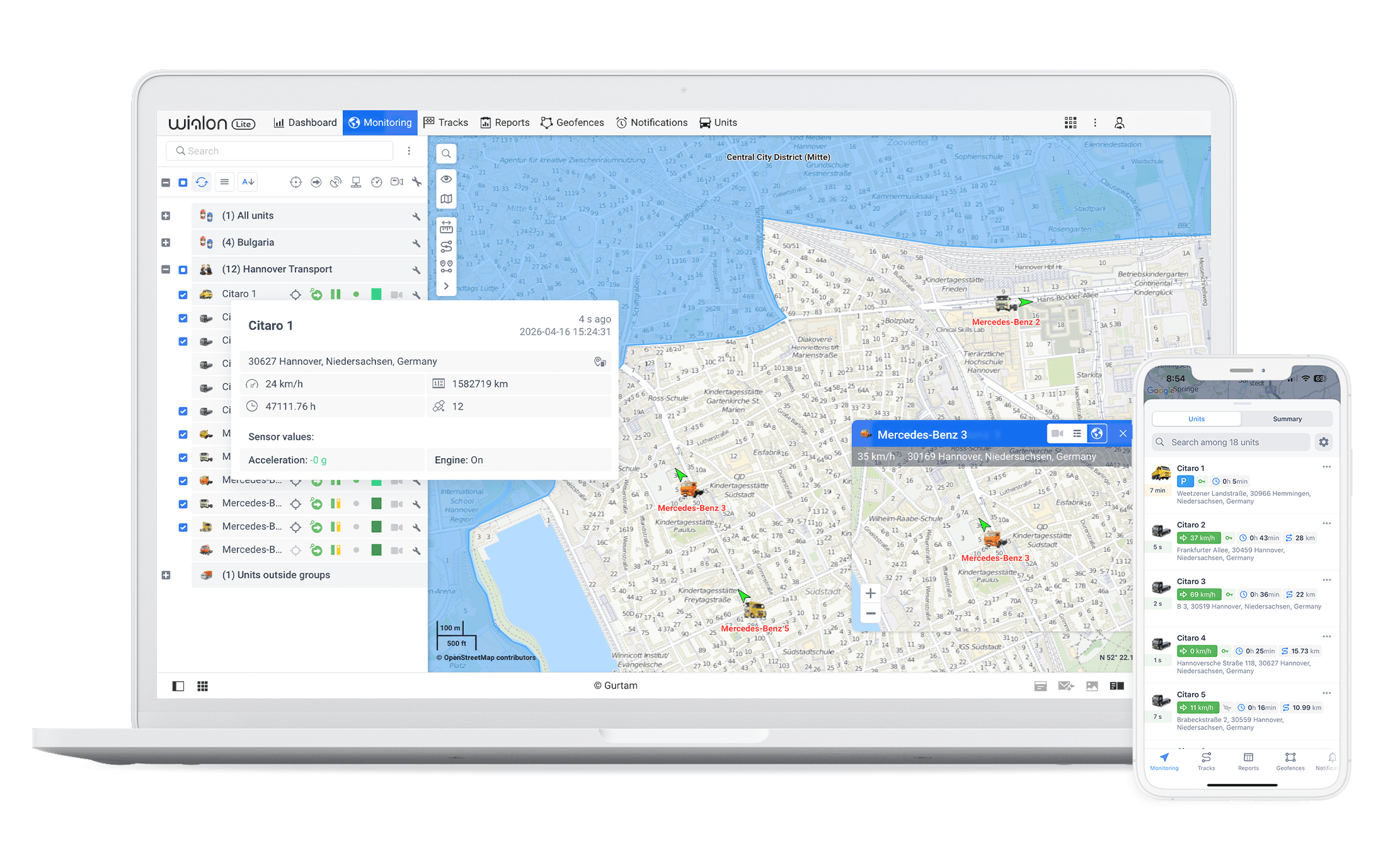This screenshot has width=1400, height=862.
Task: Toggle visible layers eye icon on map
Action: (446, 179)
